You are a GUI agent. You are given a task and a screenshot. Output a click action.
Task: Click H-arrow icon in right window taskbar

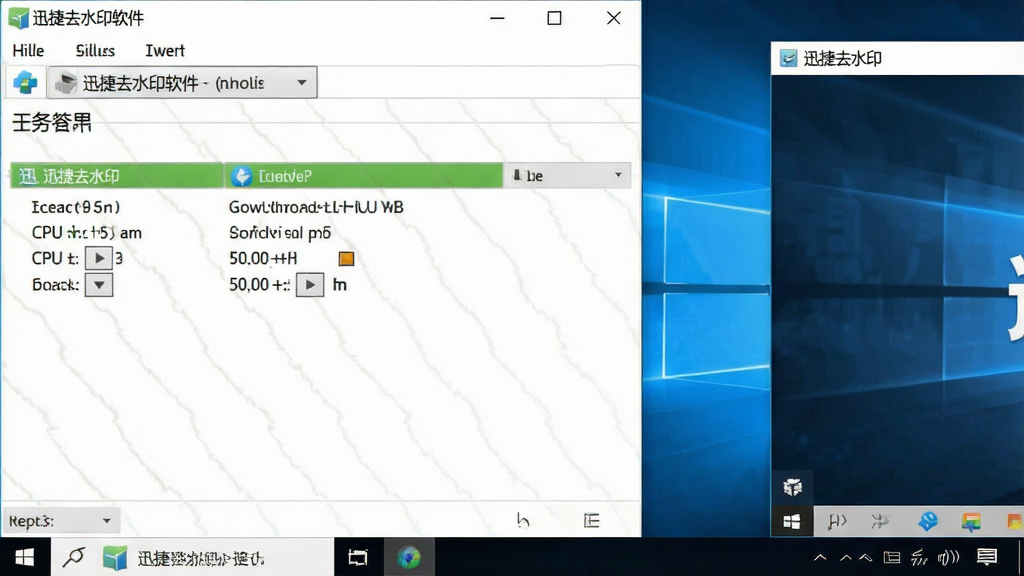(837, 521)
